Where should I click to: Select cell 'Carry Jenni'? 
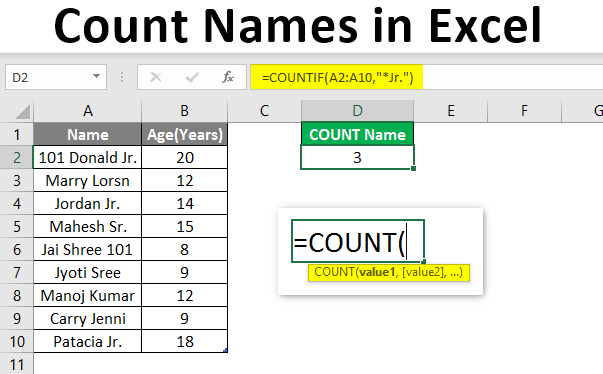[x=88, y=319]
